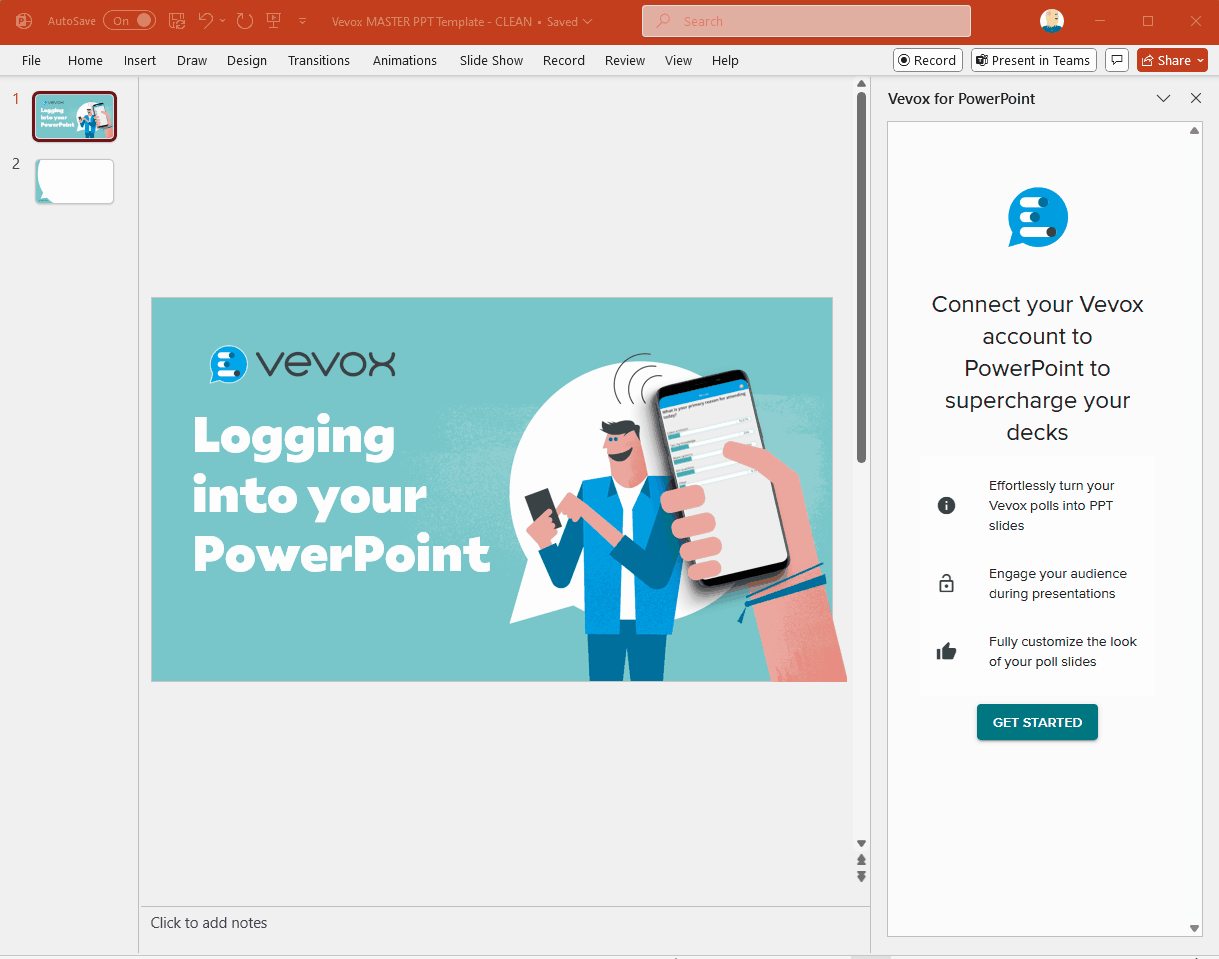The image size is (1219, 959).
Task: Click the slide editor vertical scrollbar thumb
Action: click(861, 278)
